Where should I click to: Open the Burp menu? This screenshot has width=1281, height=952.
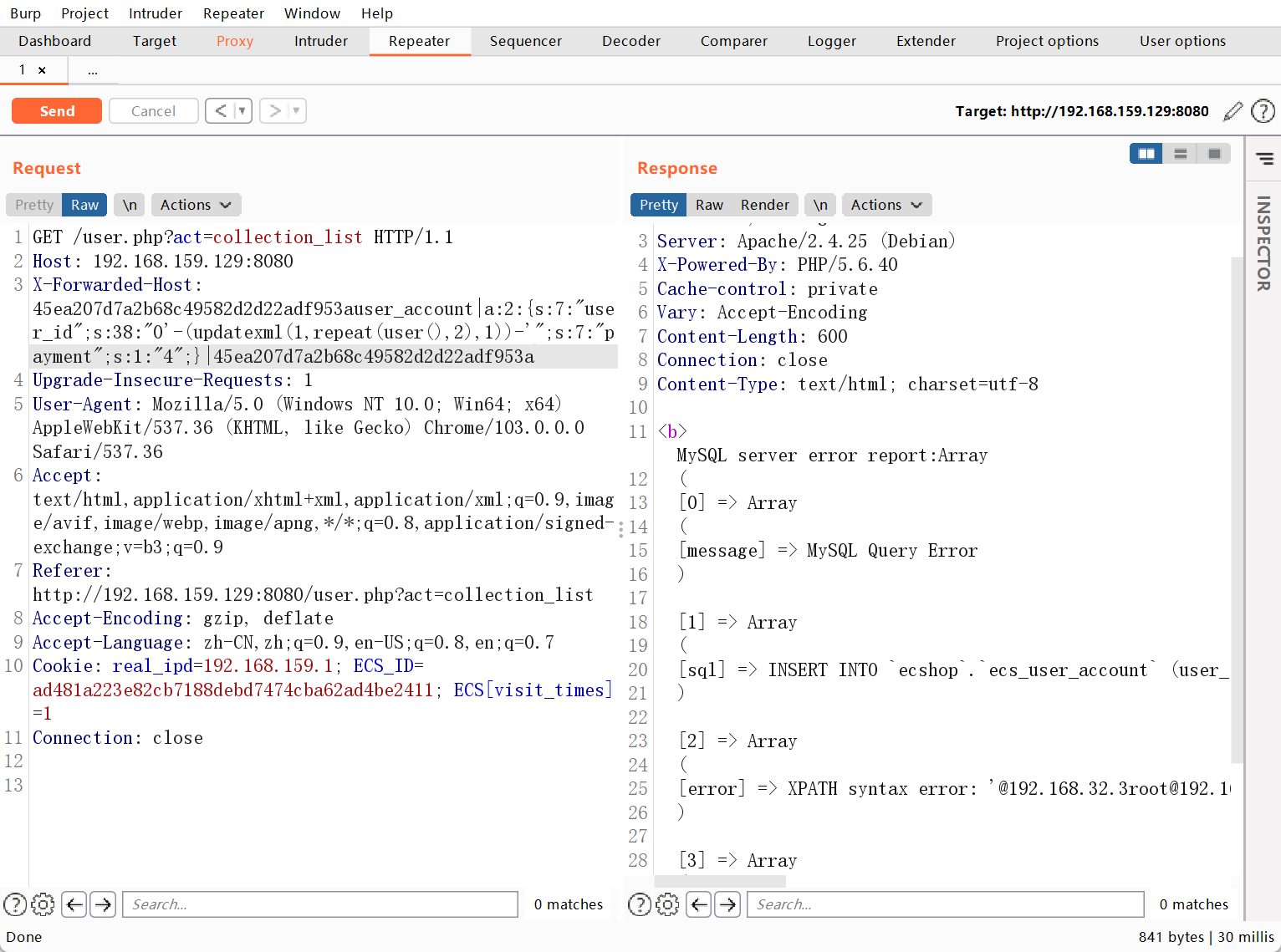tap(25, 13)
